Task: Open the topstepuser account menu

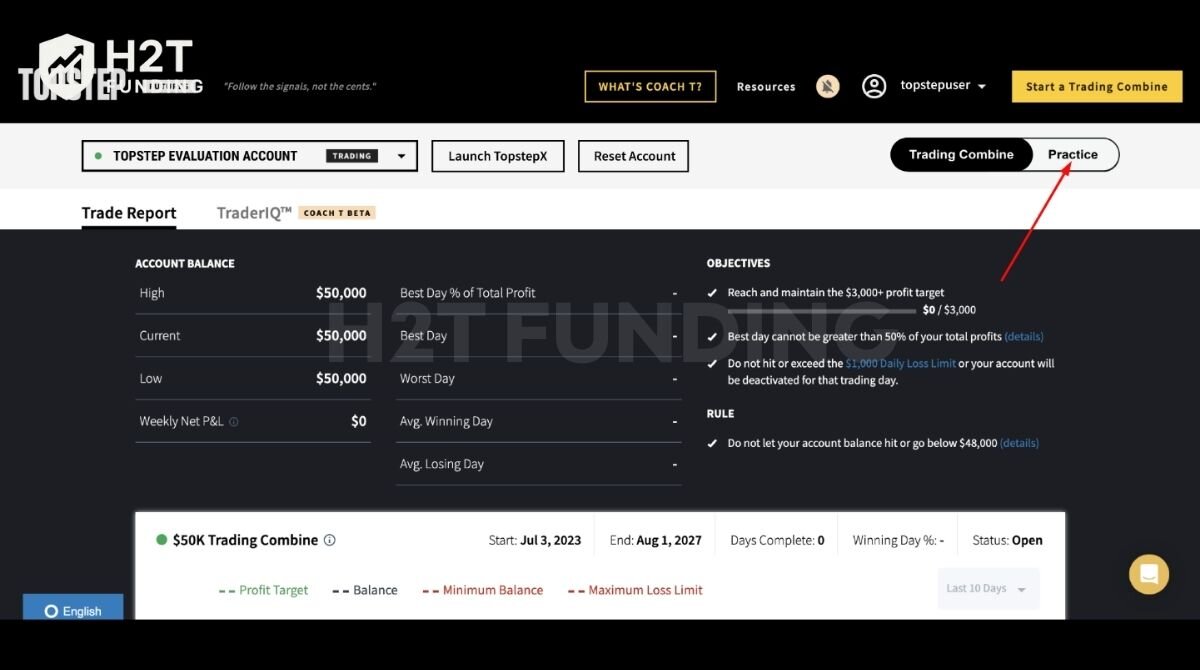Action: pos(940,85)
